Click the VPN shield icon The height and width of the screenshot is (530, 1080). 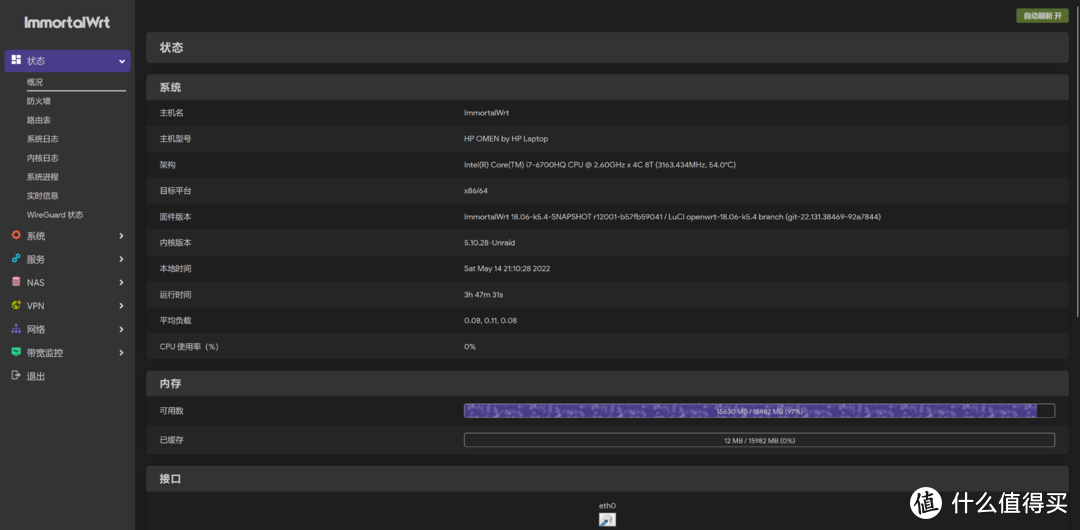(x=16, y=305)
